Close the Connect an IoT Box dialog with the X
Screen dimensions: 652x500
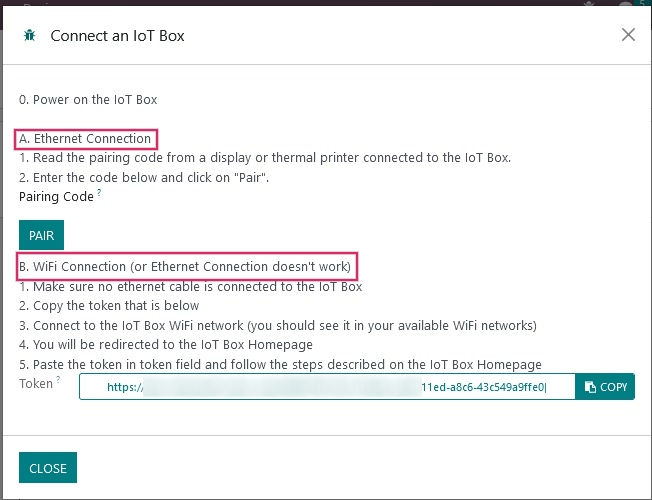click(x=628, y=35)
